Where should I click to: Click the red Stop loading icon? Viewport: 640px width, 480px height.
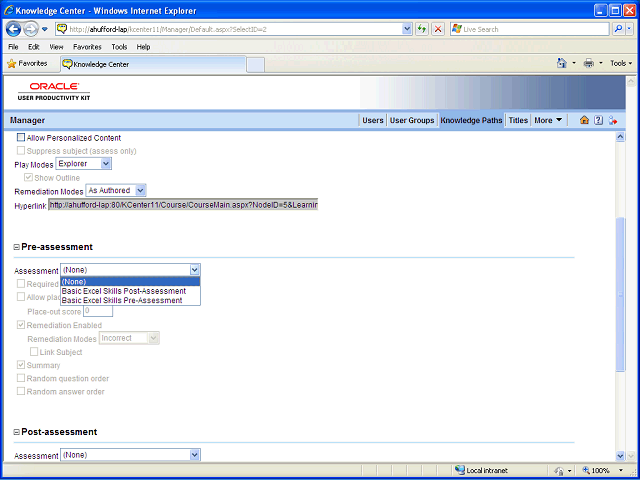438,29
